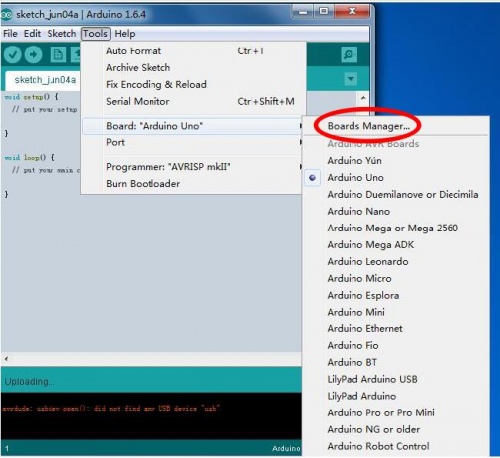
Task: Click the void setup() code line
Action: pyautogui.click(x=31, y=97)
